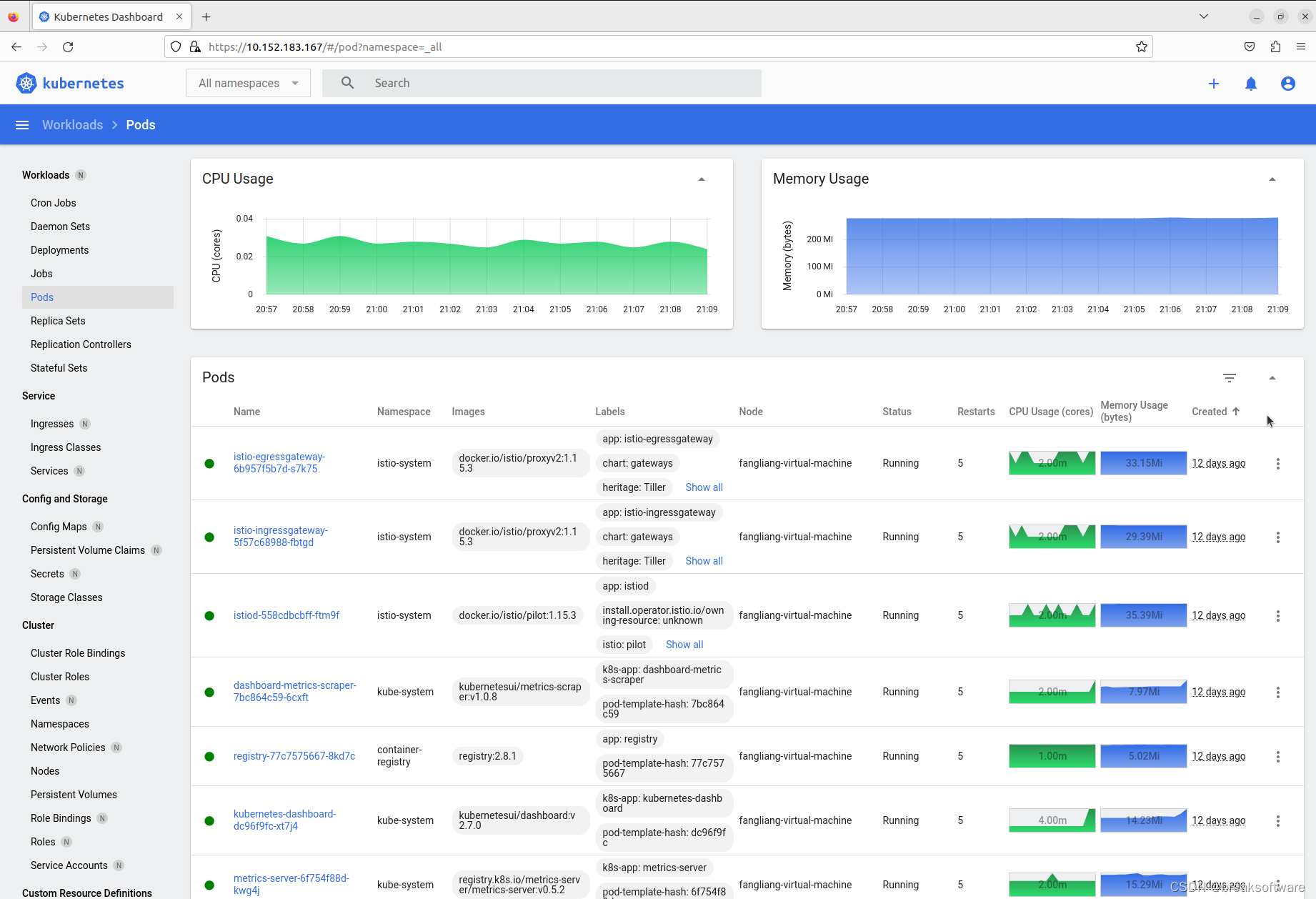The width and height of the screenshot is (1316, 899).
Task: Open registry-77c7575667-8kd7c pod link
Action: point(294,756)
